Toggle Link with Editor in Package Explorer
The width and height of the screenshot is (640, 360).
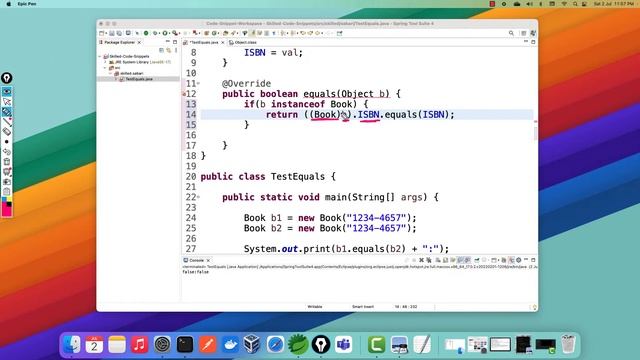tap(169, 50)
